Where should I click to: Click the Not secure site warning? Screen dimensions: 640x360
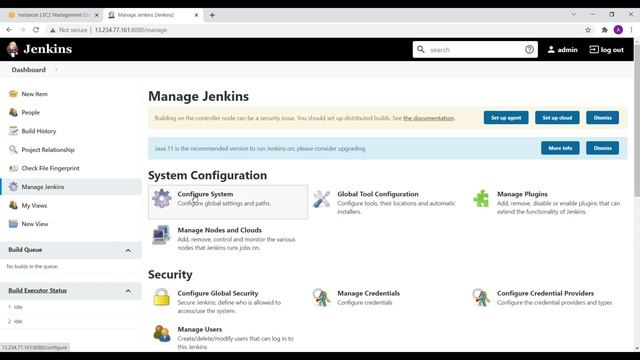point(69,30)
